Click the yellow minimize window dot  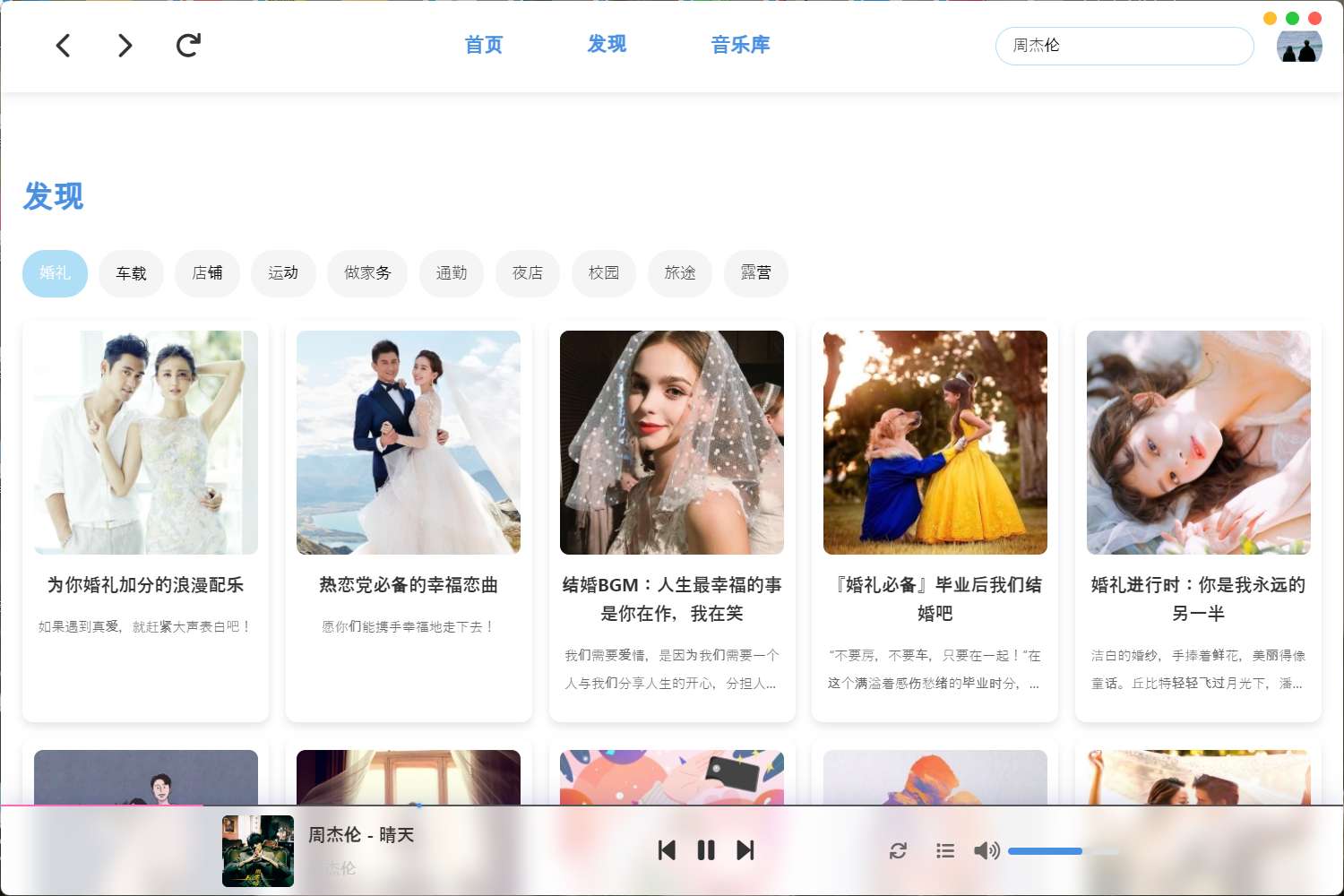(1270, 18)
